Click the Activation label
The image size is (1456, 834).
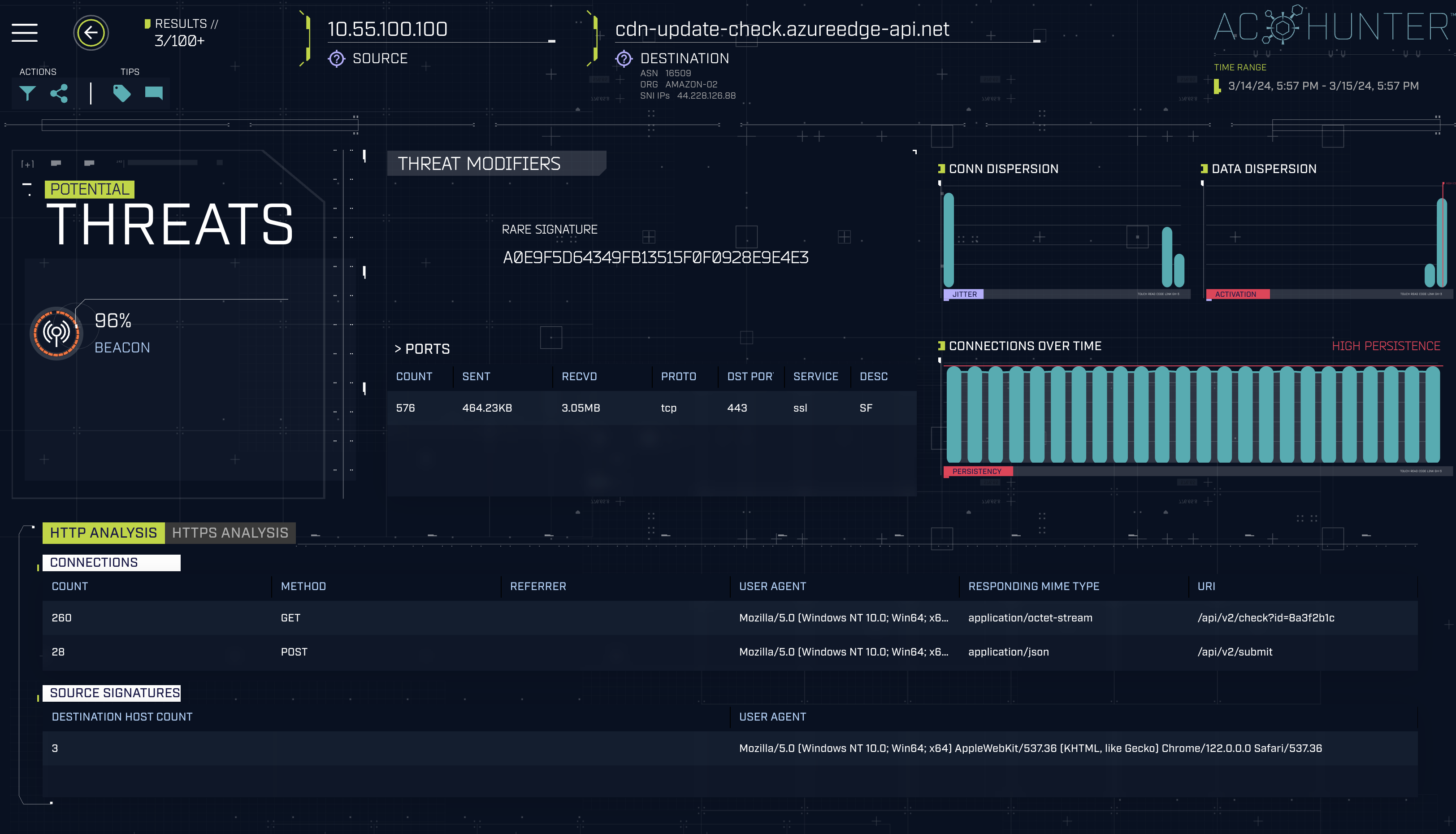point(1238,294)
